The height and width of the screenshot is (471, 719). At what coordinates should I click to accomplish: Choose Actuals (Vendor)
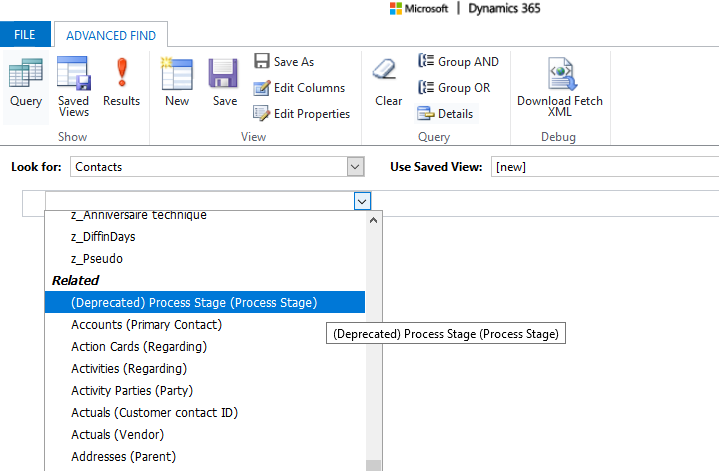[x=205, y=434]
